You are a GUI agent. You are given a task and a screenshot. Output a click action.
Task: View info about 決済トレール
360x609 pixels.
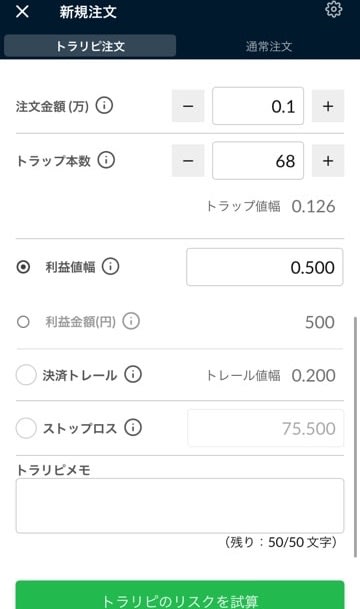click(x=133, y=374)
